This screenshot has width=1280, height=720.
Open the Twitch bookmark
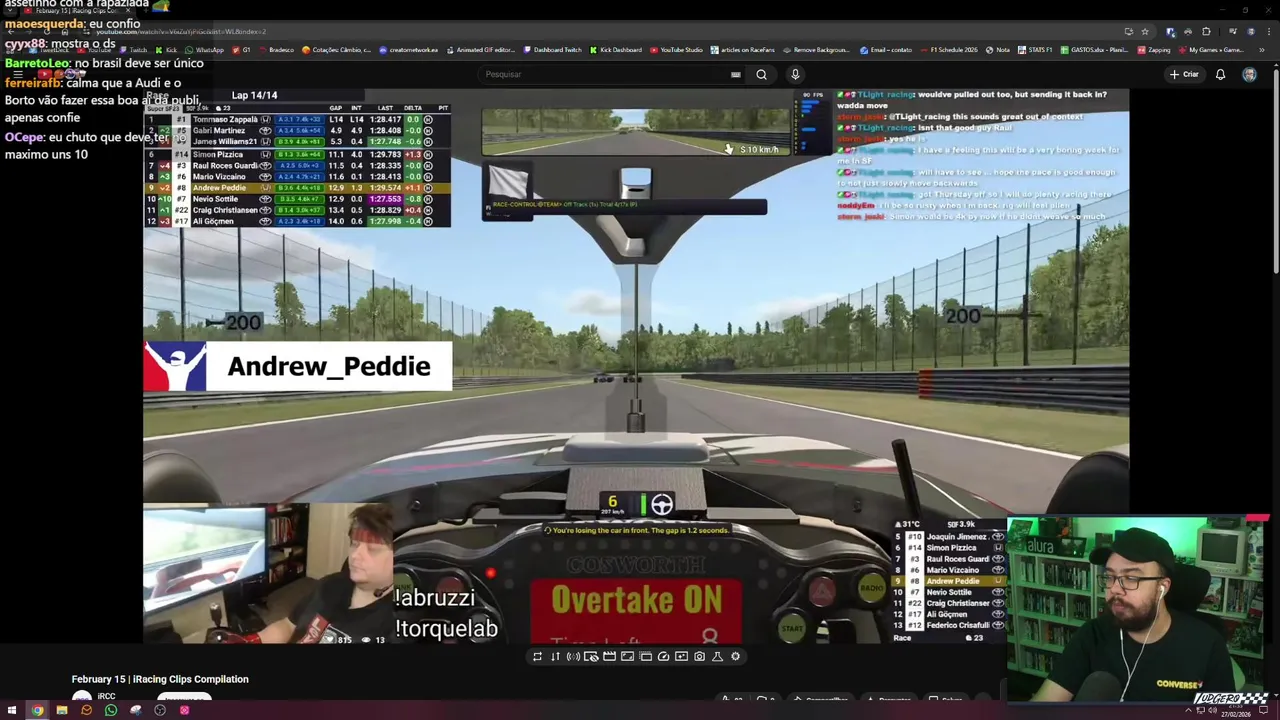[x=132, y=50]
